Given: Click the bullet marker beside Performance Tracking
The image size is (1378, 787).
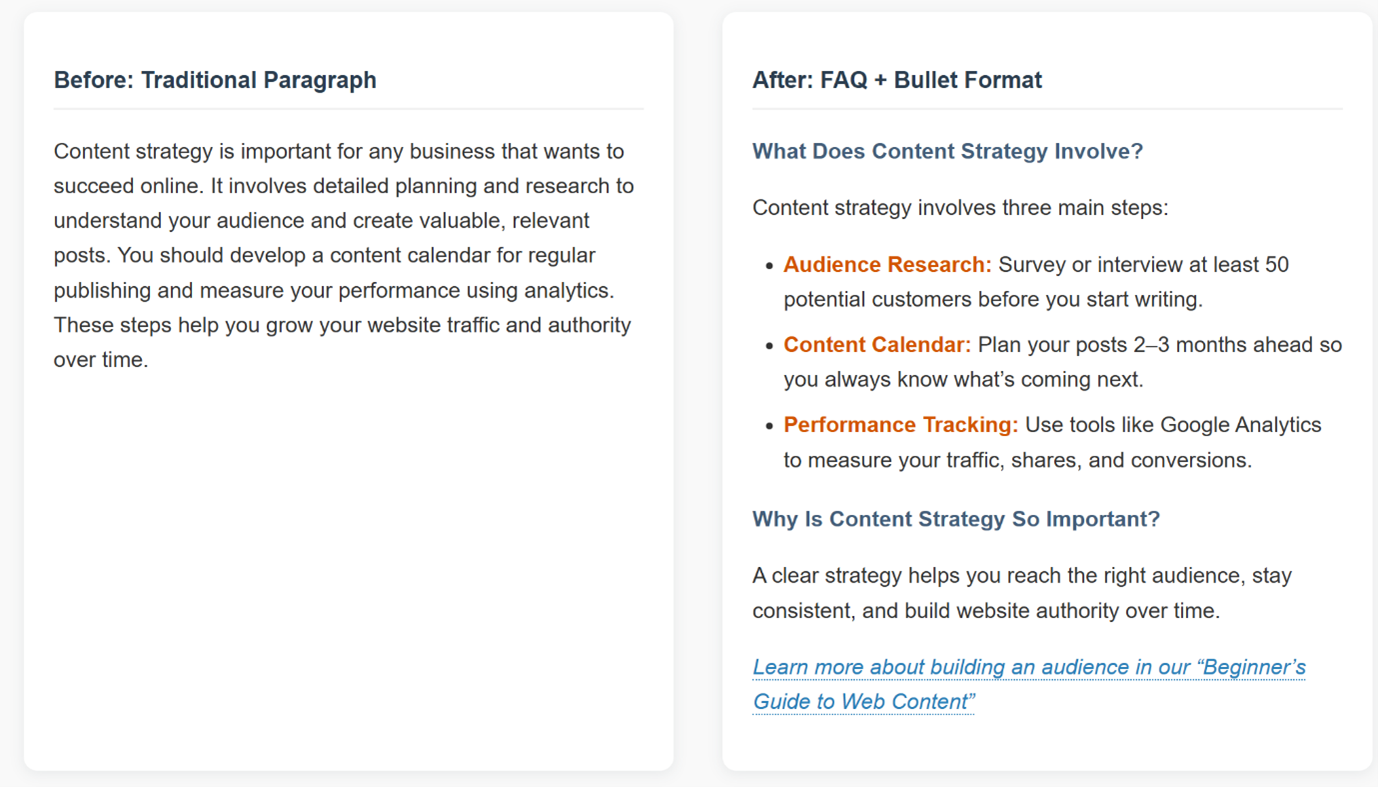Looking at the screenshot, I should coord(769,426).
